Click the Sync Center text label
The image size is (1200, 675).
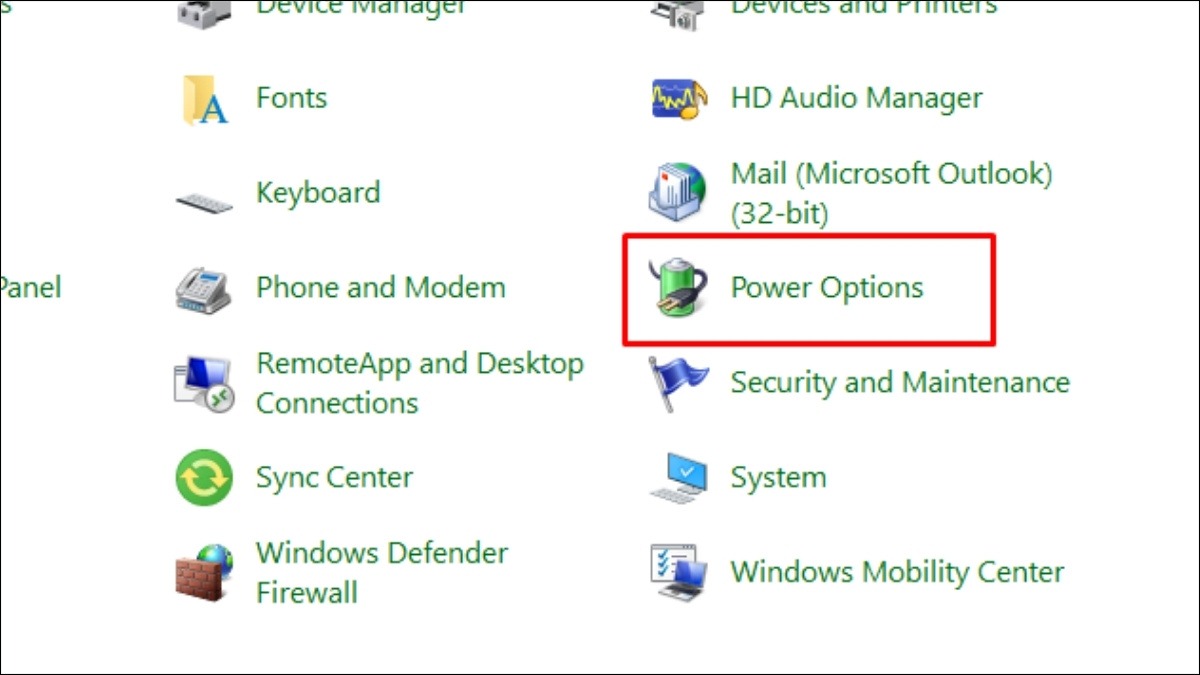coord(334,478)
